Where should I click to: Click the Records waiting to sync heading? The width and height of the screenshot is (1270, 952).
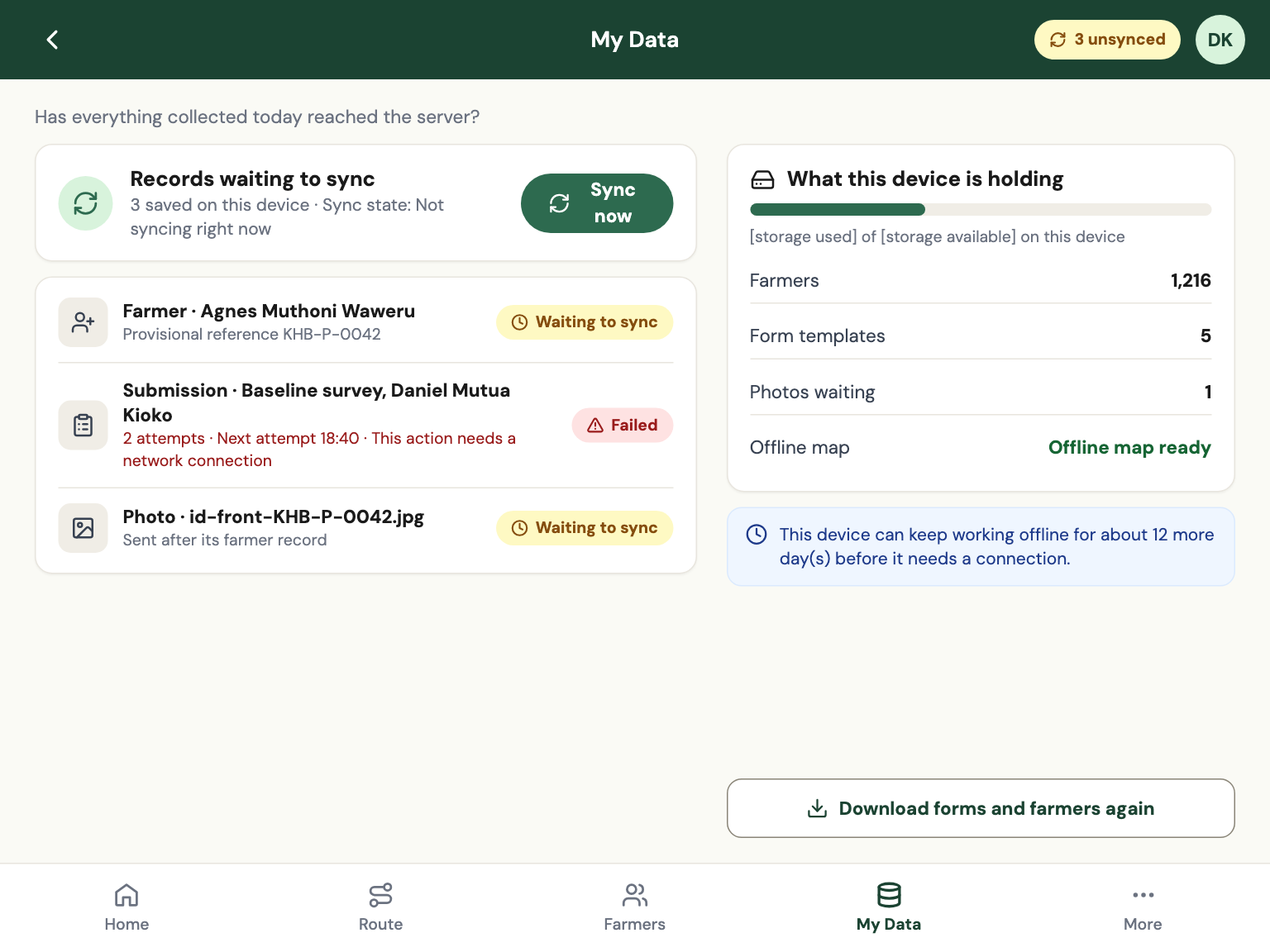(252, 179)
